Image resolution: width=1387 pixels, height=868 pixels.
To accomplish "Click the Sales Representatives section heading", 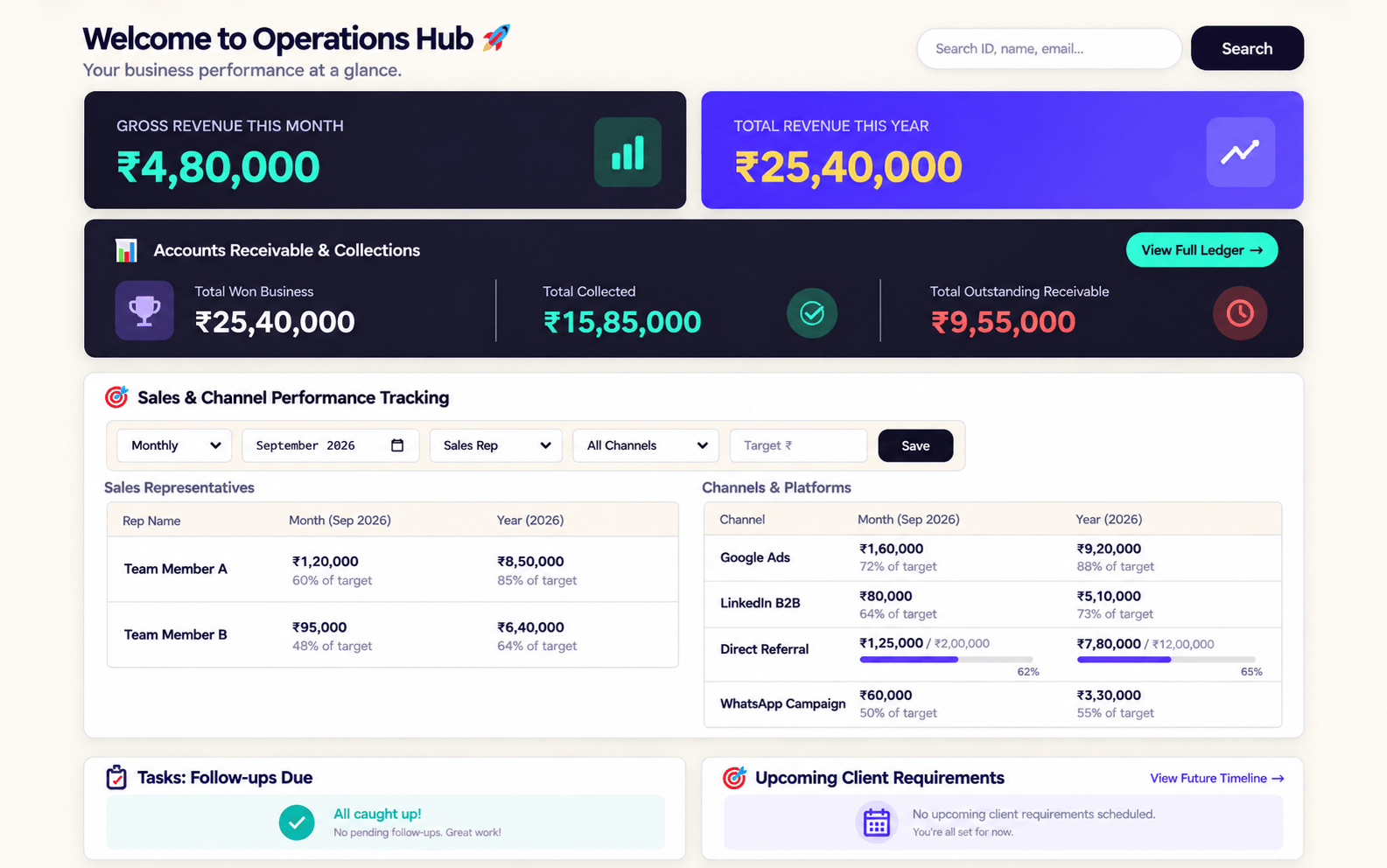I will click(x=179, y=487).
